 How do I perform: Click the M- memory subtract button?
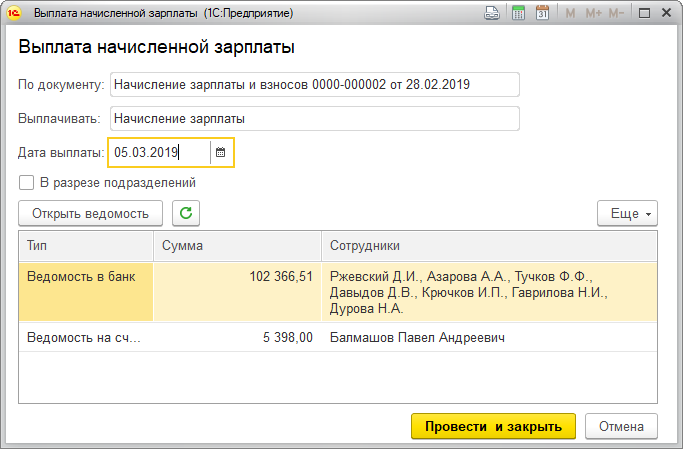coord(616,14)
